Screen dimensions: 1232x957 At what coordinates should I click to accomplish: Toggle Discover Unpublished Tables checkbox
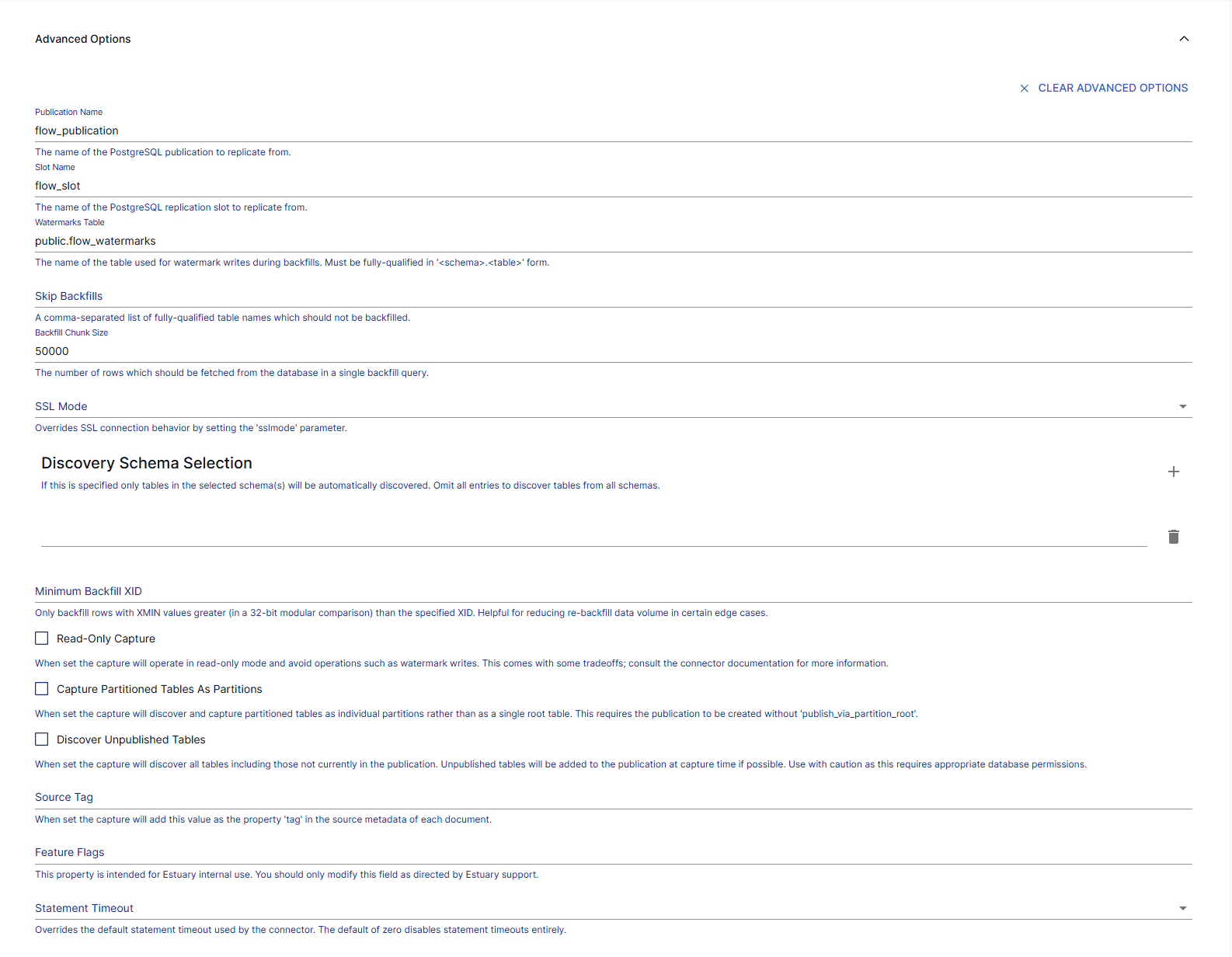point(42,739)
